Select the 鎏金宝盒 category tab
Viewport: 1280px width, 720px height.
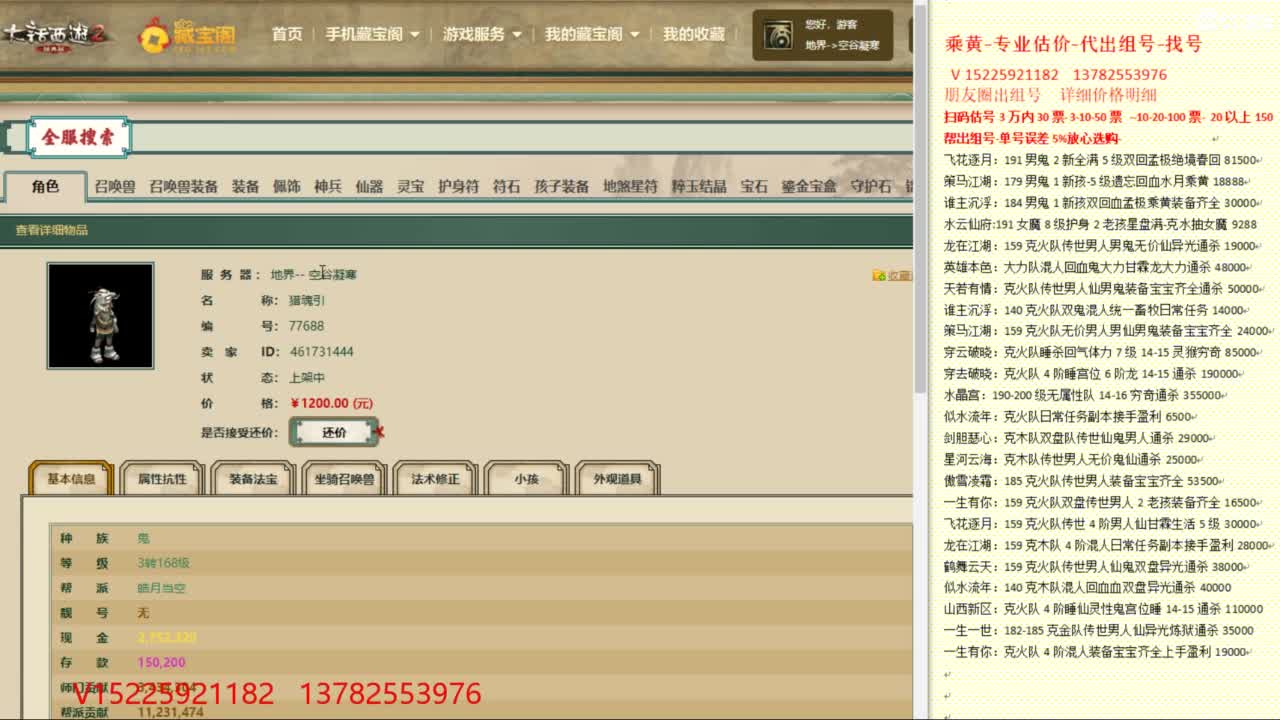click(809, 186)
